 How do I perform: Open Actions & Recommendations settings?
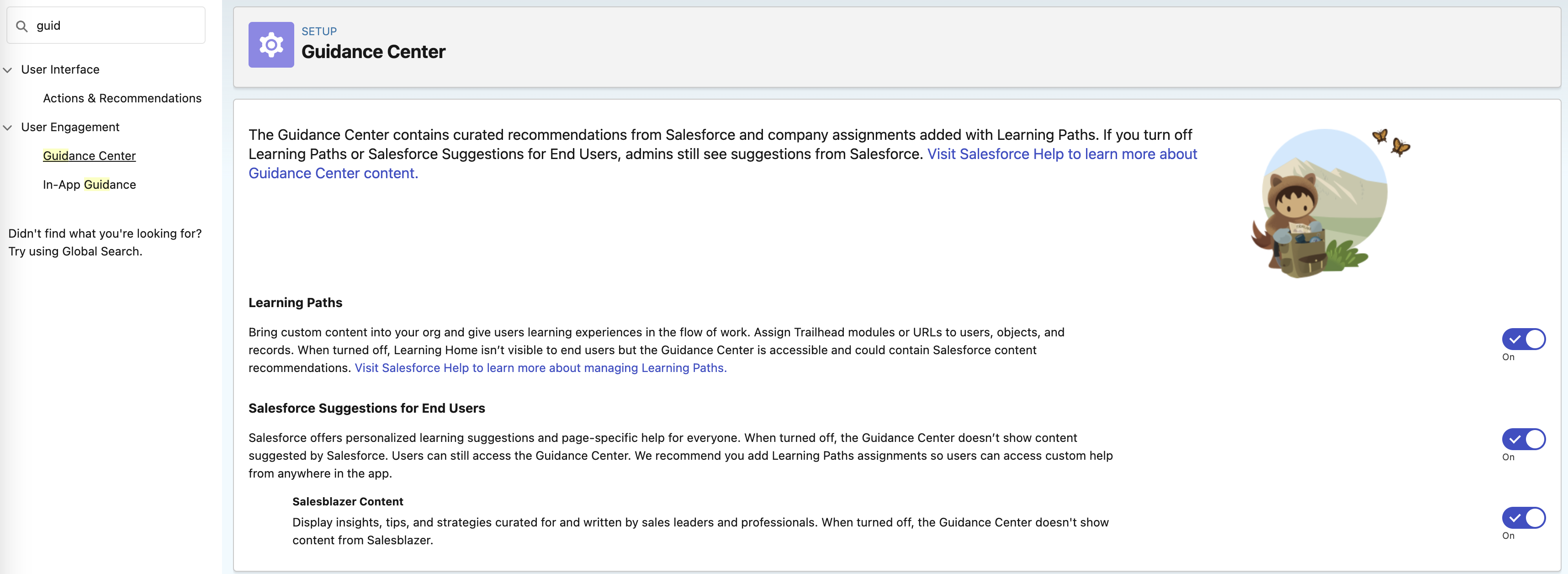[x=122, y=98]
